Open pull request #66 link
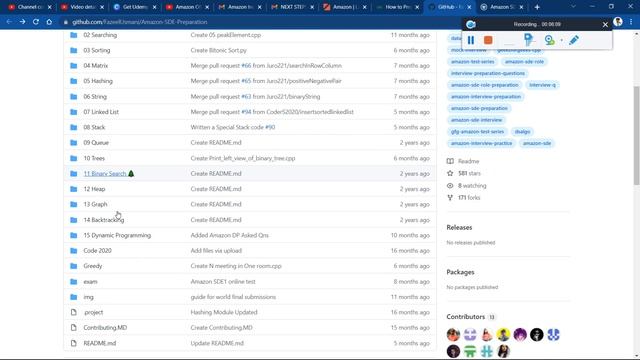Image resolution: width=640 pixels, height=360 pixels. [x=246, y=66]
